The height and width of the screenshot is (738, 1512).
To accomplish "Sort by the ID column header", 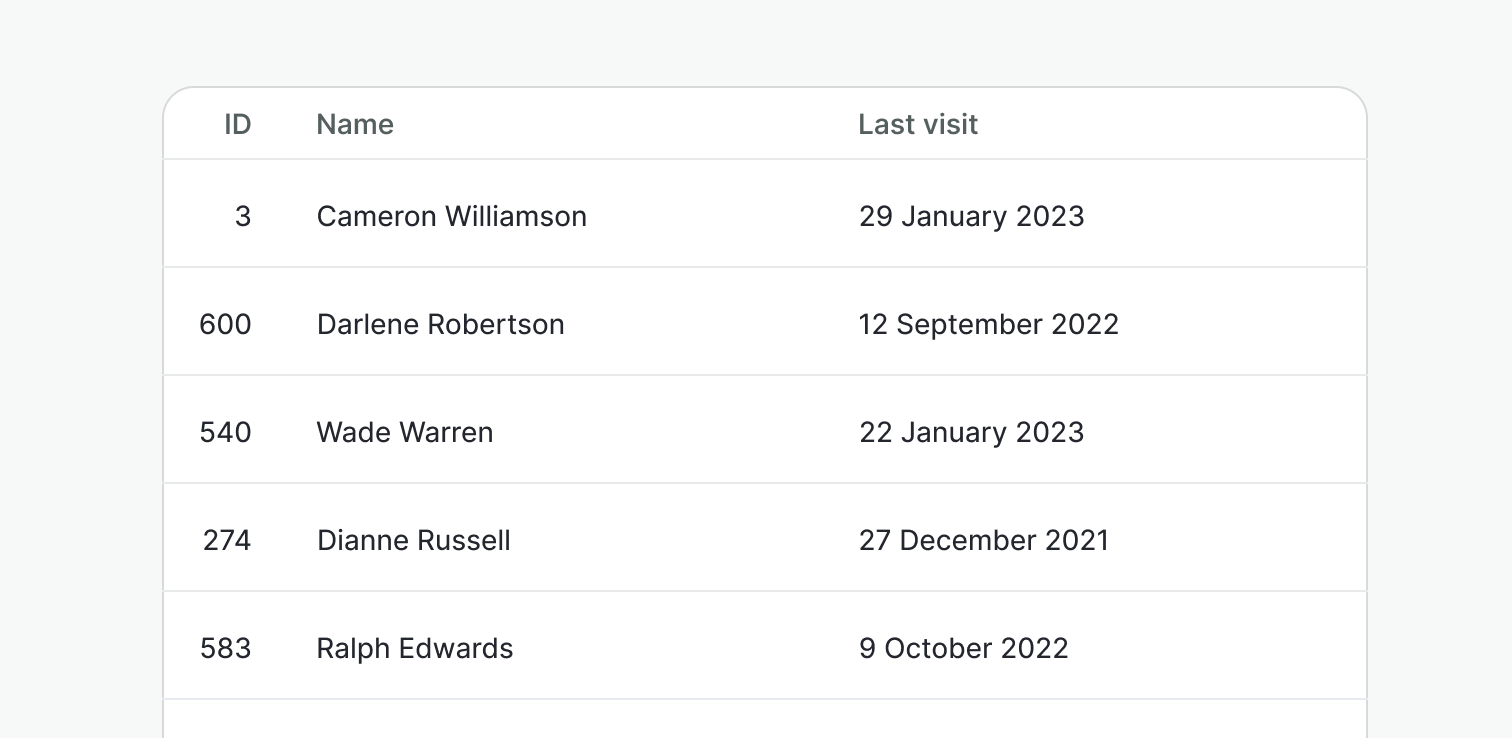I will [x=237, y=124].
